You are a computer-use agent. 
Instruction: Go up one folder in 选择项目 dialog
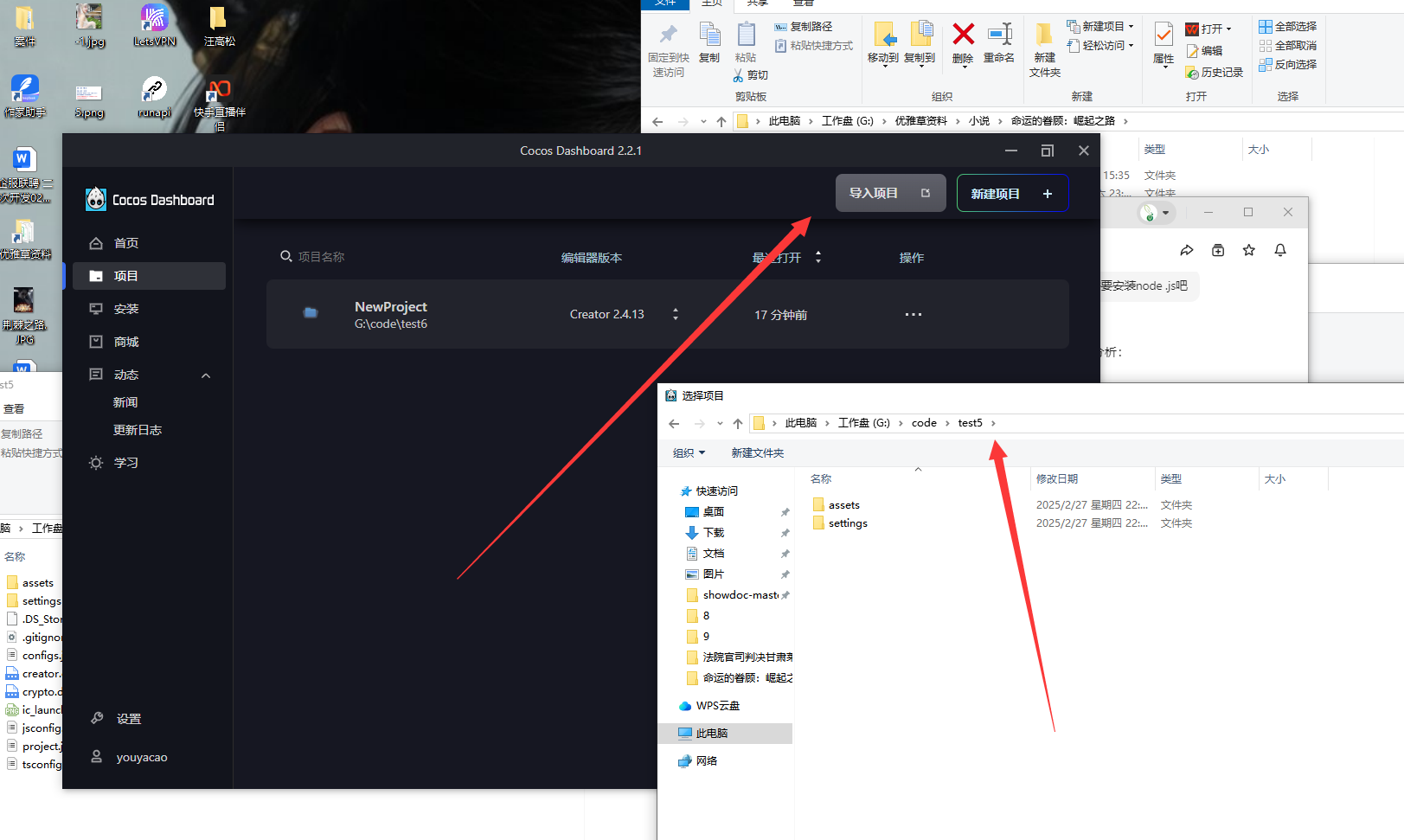tap(738, 423)
